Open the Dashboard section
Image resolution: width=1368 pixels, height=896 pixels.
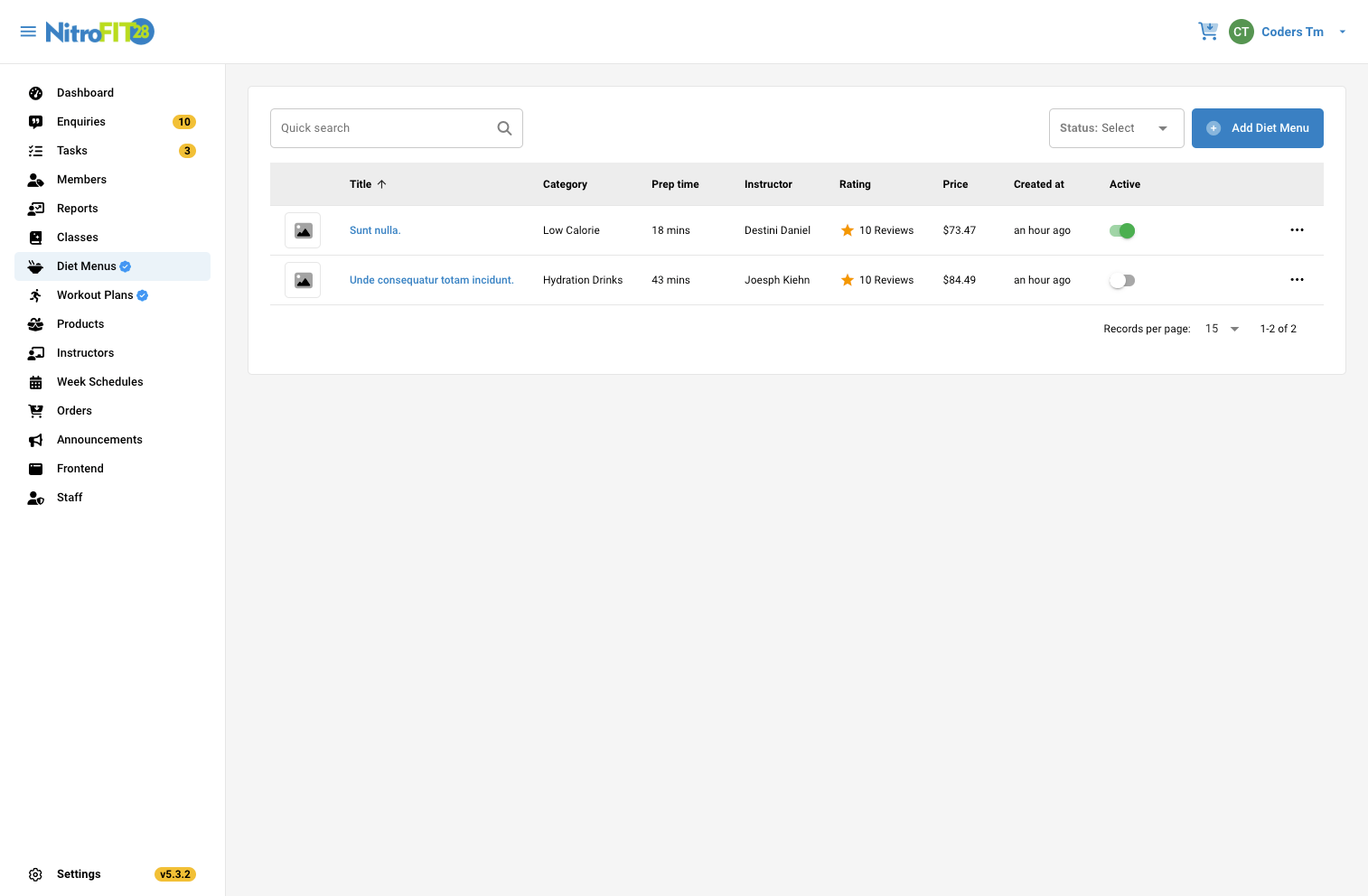click(x=85, y=92)
